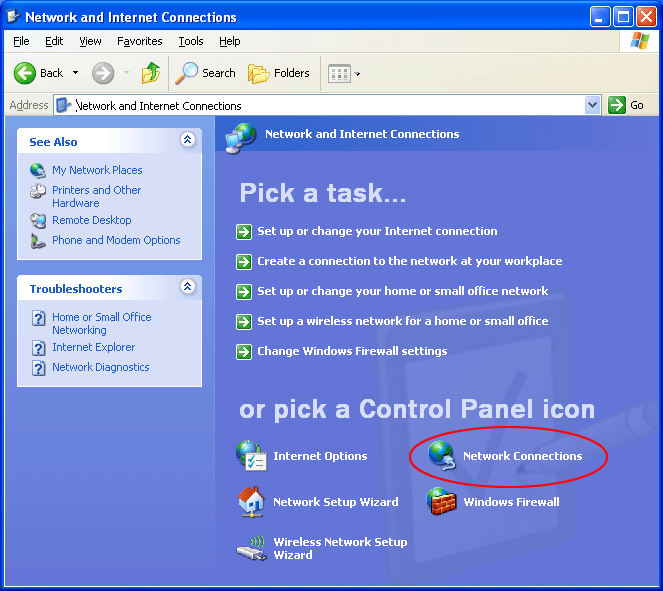Open Phone and Modem Options link
The height and width of the screenshot is (591, 663).
116,240
